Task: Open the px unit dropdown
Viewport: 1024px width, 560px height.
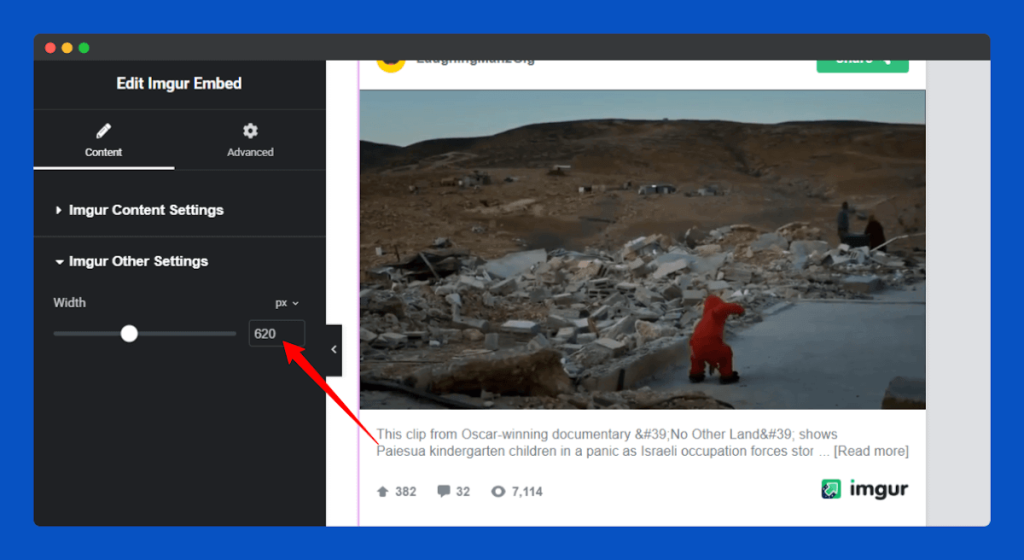Action: pos(287,303)
